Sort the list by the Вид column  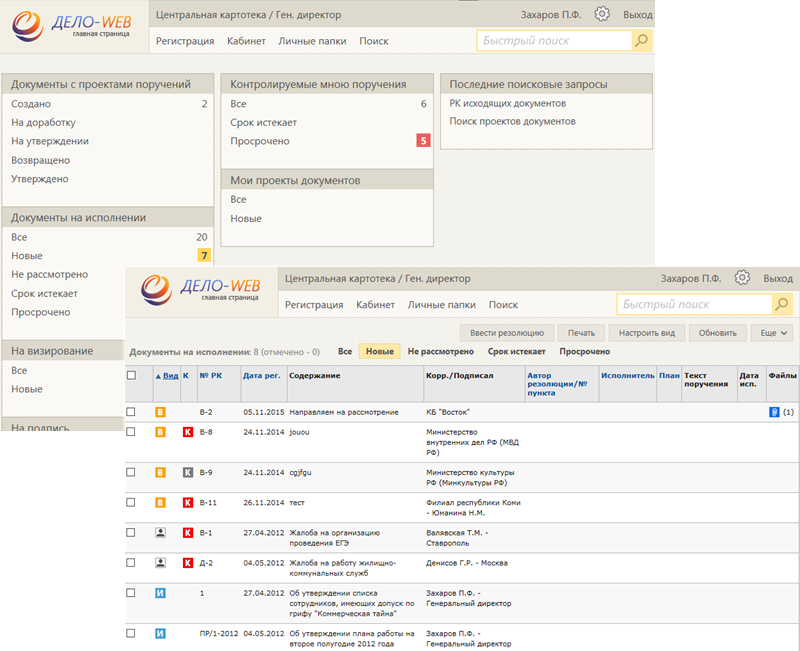pyautogui.click(x=170, y=376)
